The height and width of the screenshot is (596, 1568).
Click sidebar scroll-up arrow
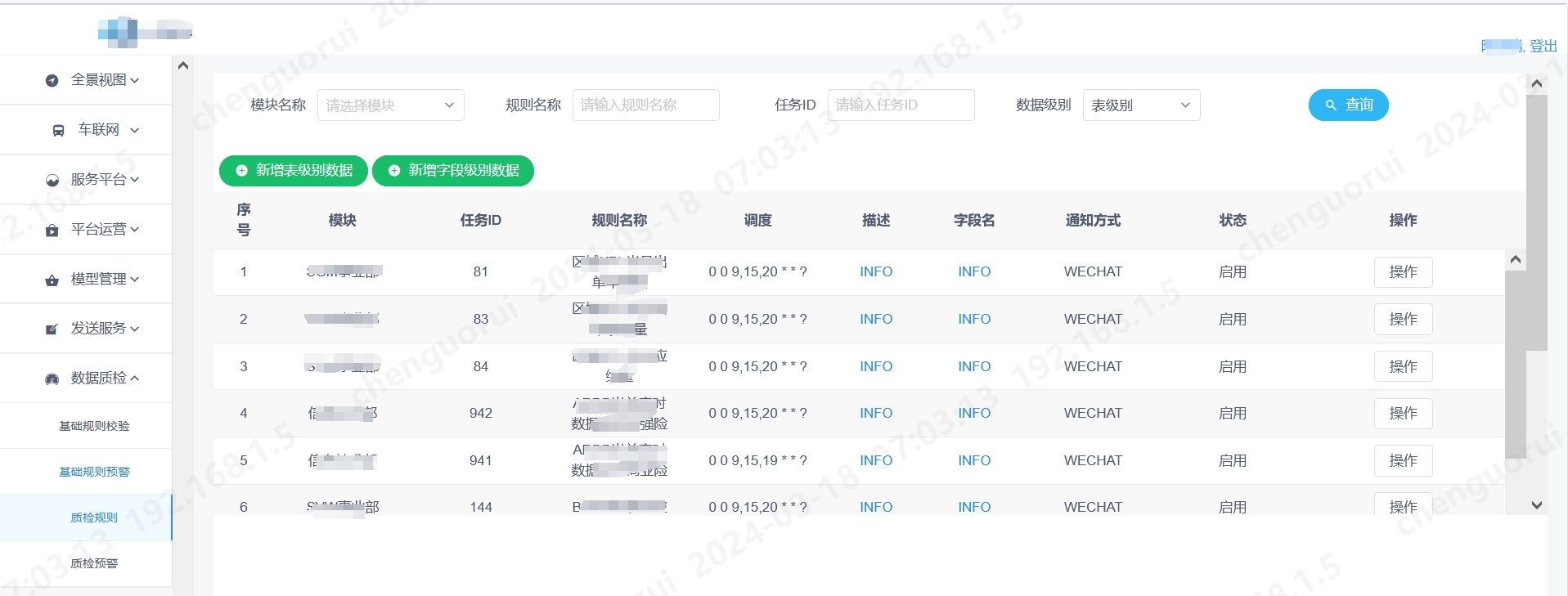point(183,65)
